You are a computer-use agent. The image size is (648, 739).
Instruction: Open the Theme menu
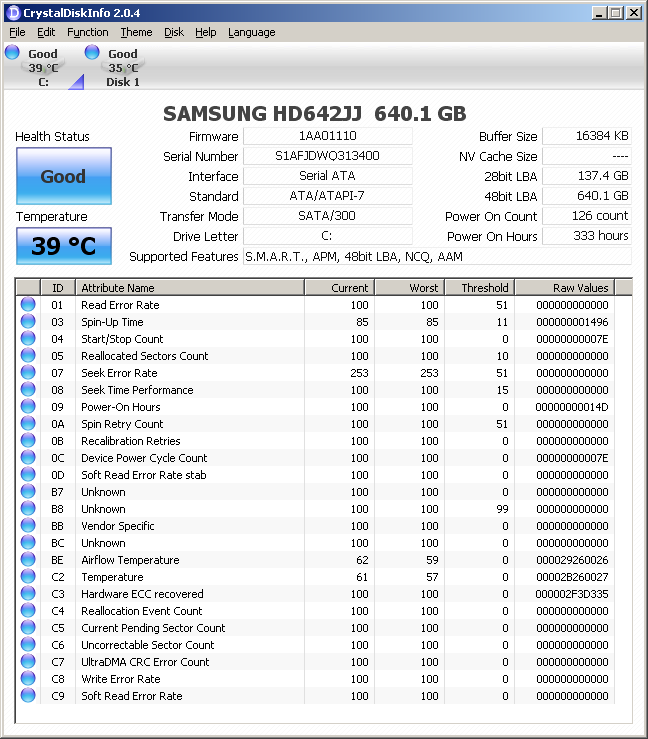(x=136, y=32)
